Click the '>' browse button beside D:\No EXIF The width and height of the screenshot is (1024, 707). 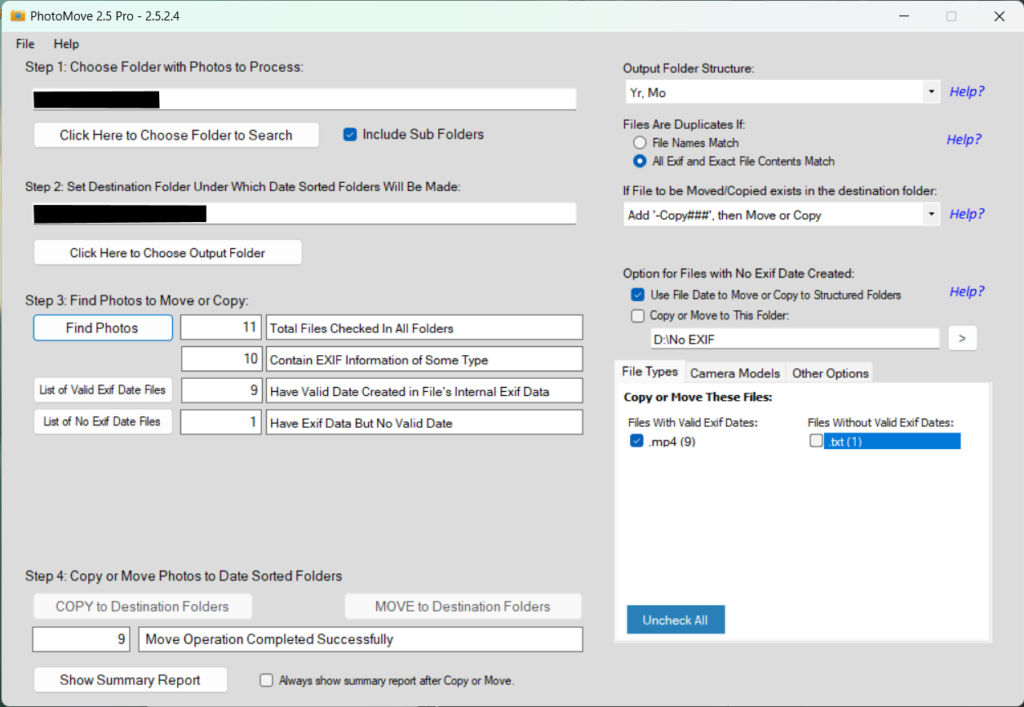pos(961,339)
